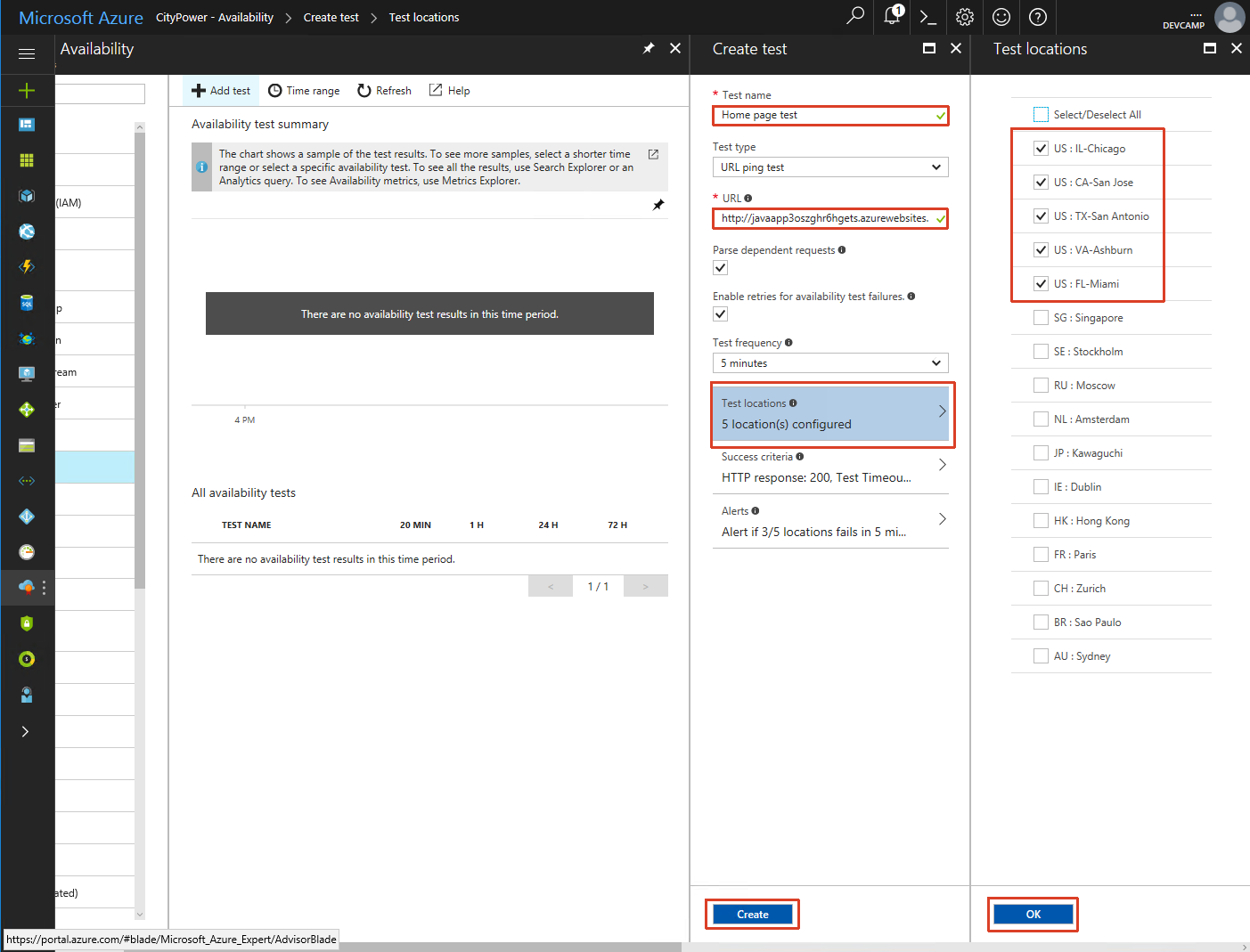Image resolution: width=1250 pixels, height=952 pixels.
Task: Click Add test in toolbar
Action: [x=221, y=91]
